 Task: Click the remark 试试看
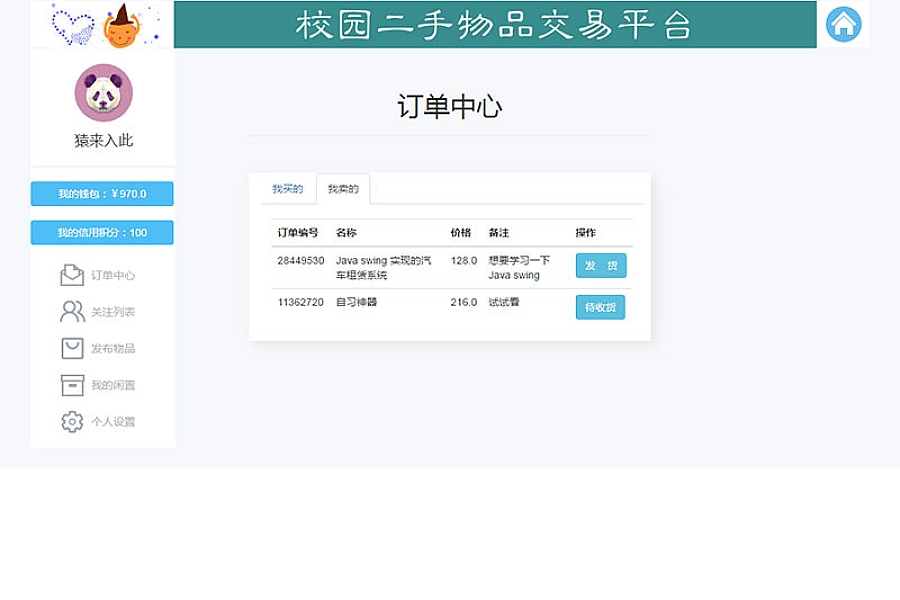tap(504, 302)
